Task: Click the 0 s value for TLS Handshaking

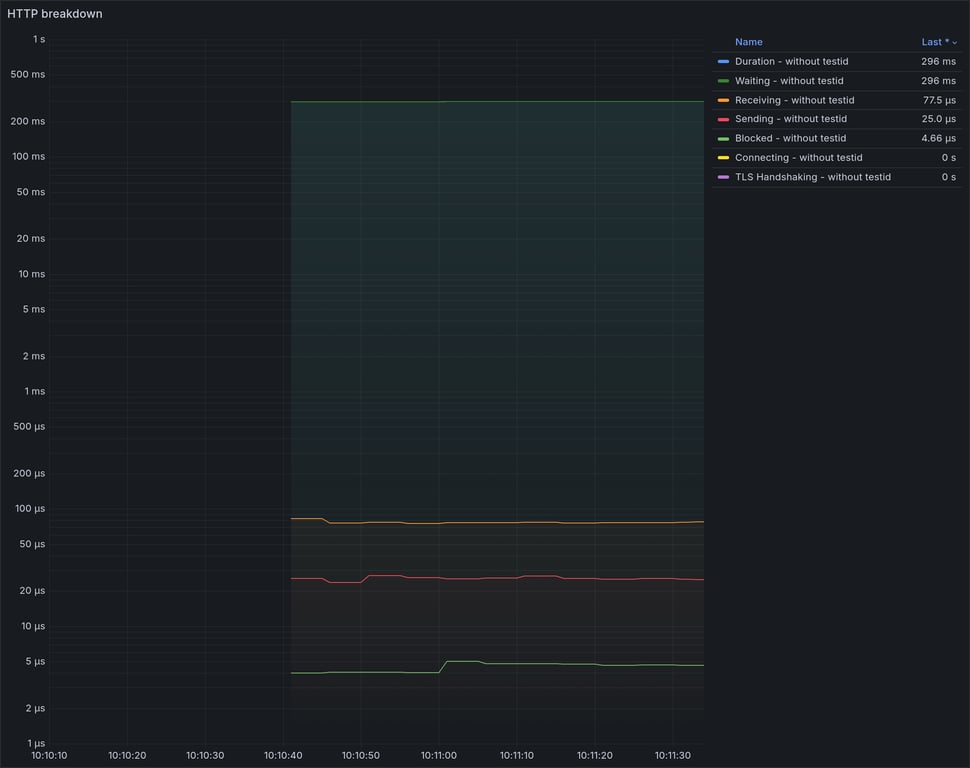Action: coord(948,177)
